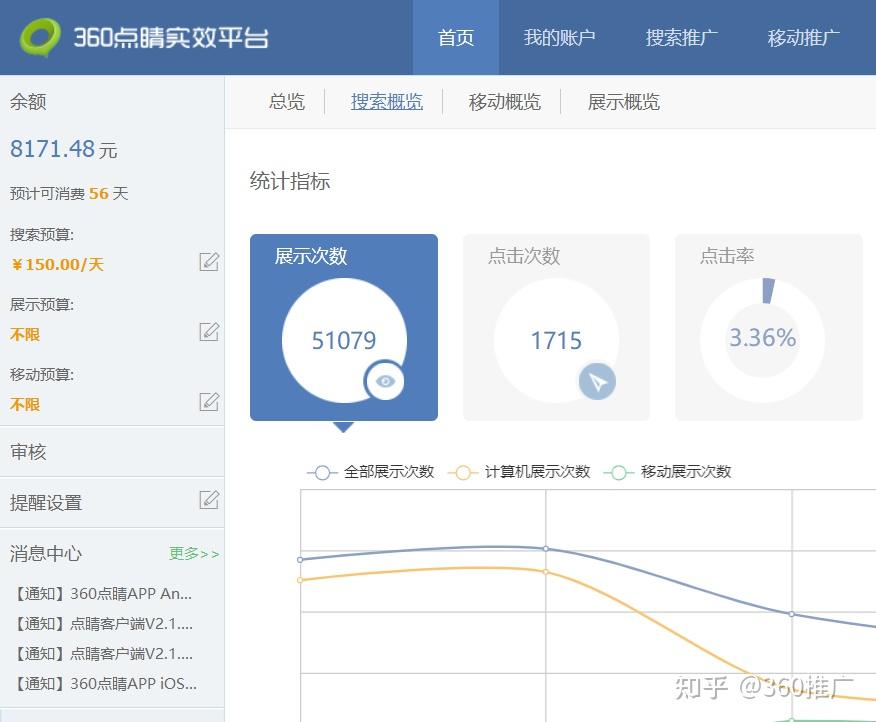This screenshot has height=722, width=876.
Task: Click the 不限 value under 展示预算
Action: (x=25, y=334)
